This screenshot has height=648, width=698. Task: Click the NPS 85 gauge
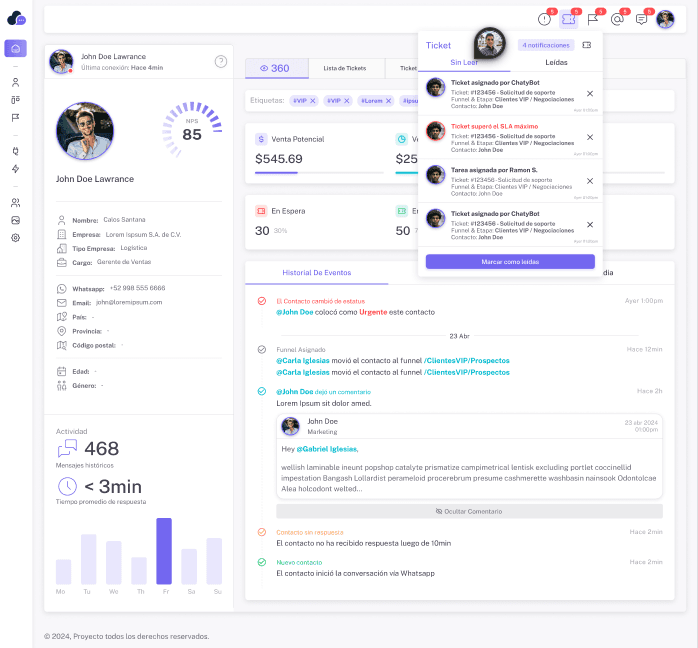[x=192, y=130]
